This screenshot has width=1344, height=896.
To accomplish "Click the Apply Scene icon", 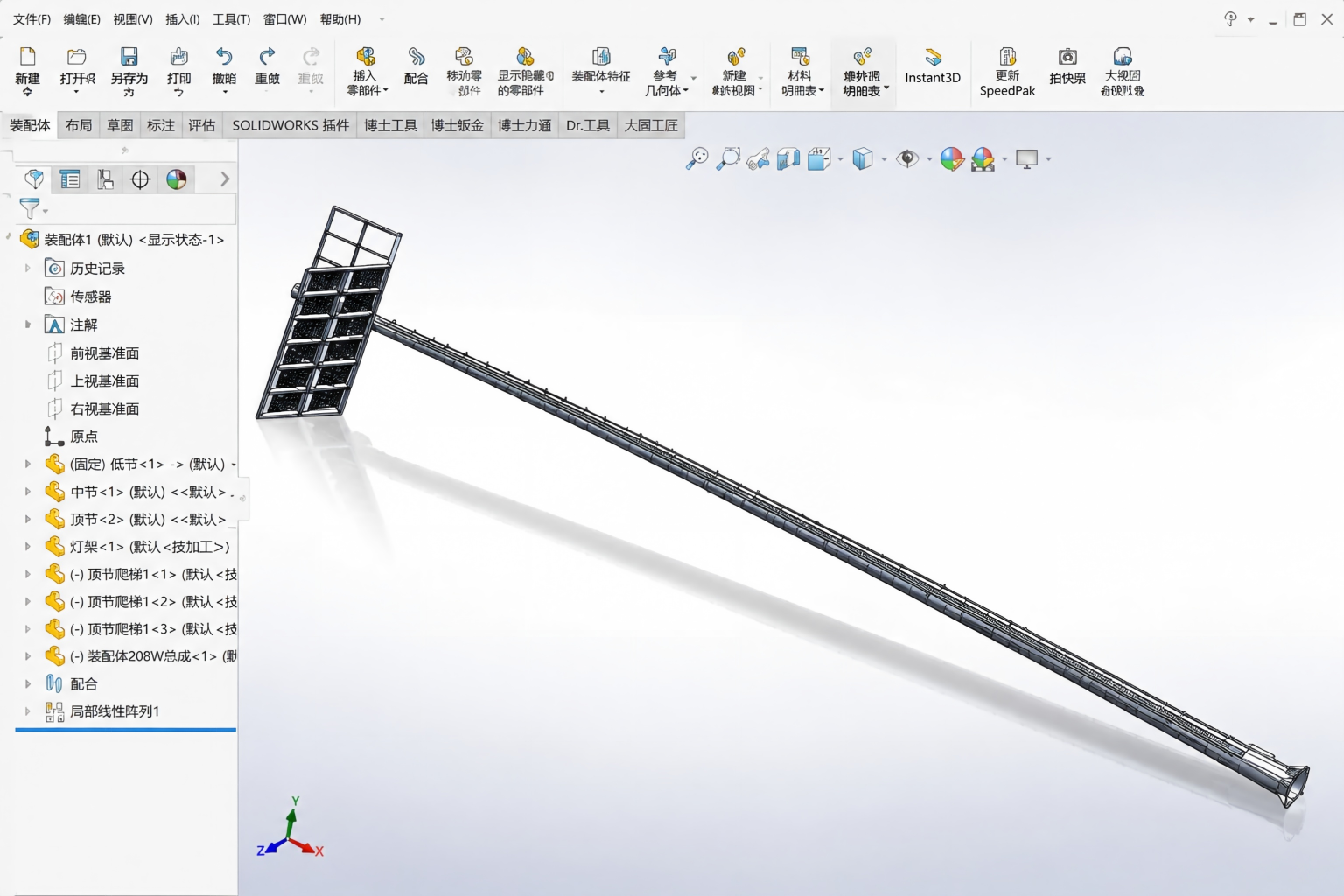I will [983, 158].
